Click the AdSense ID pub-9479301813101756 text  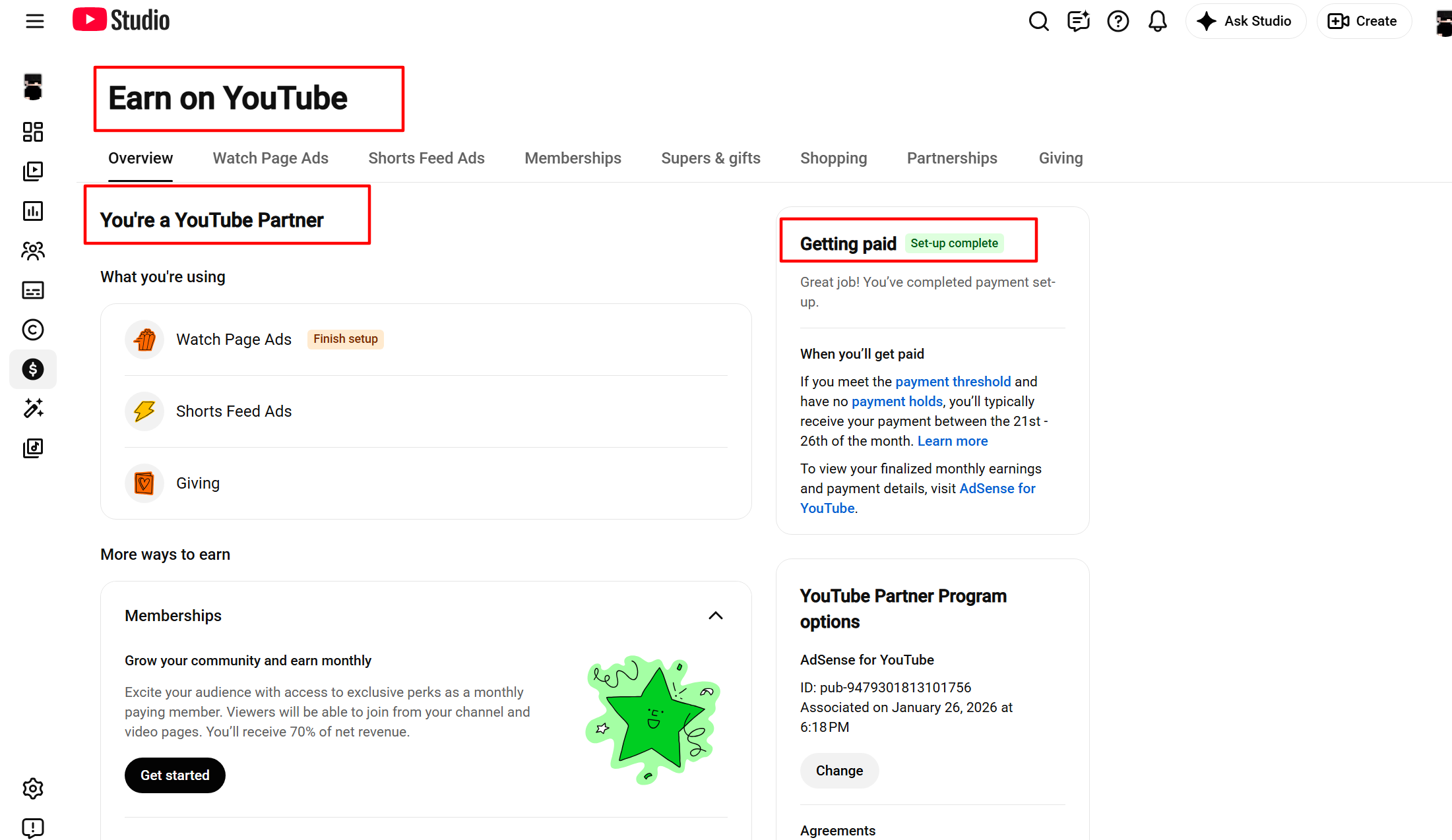[x=885, y=688]
